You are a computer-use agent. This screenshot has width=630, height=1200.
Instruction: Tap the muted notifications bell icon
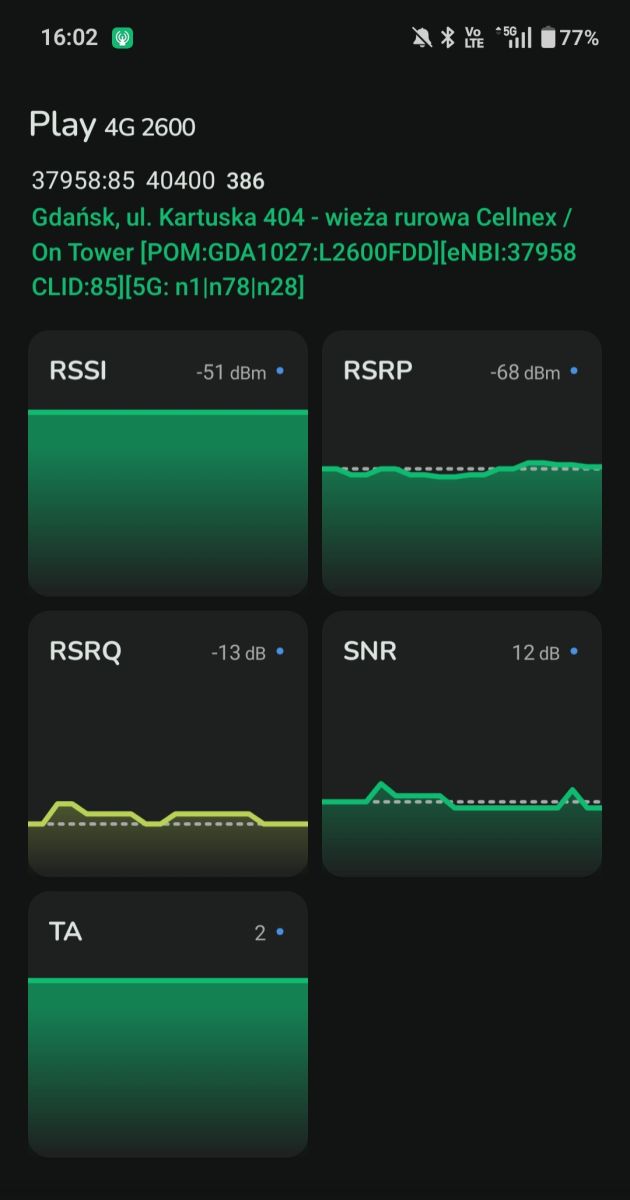[x=422, y=38]
